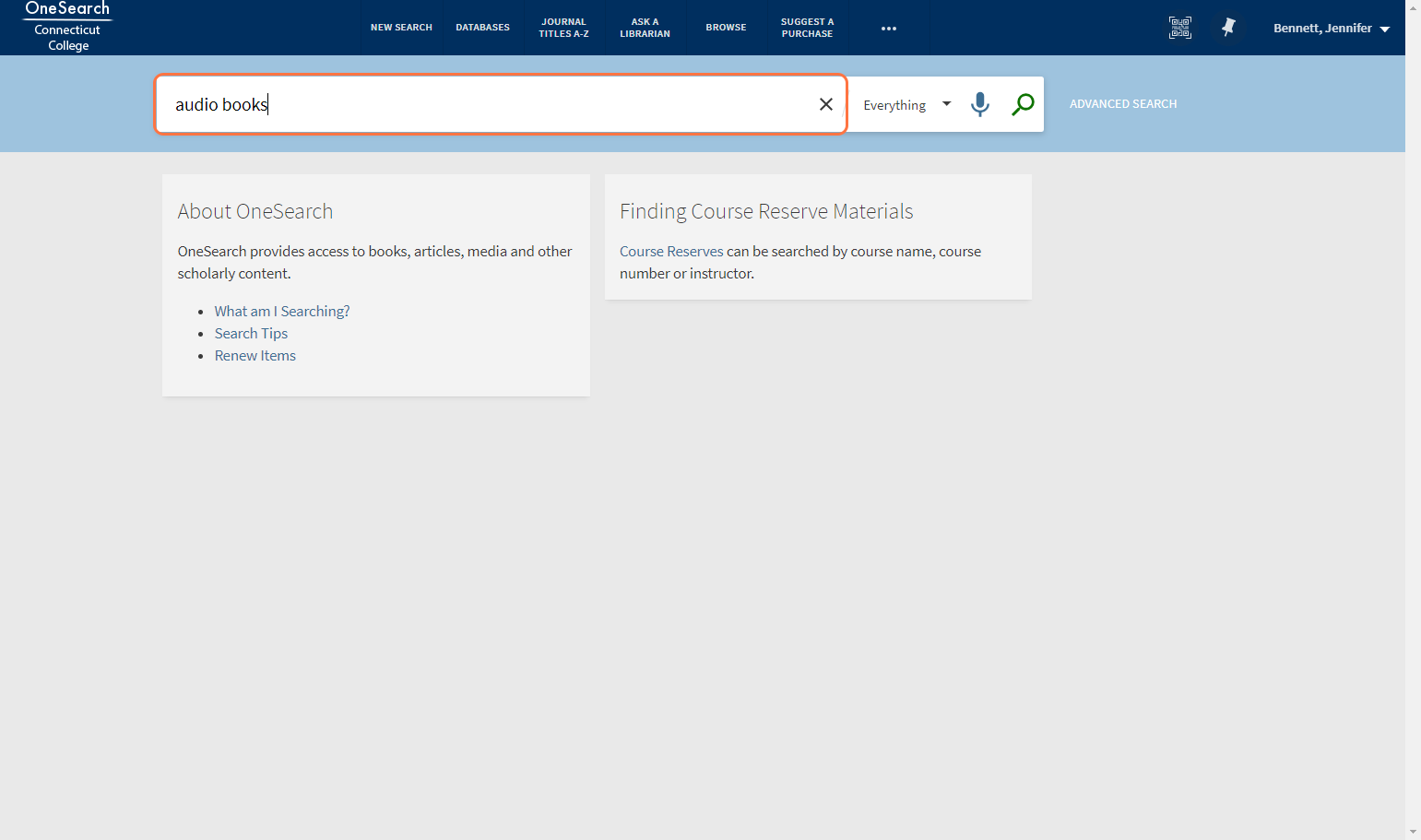Viewport: 1421px width, 840px height.
Task: Open Suggest a Purchase menu item
Action: 807,28
